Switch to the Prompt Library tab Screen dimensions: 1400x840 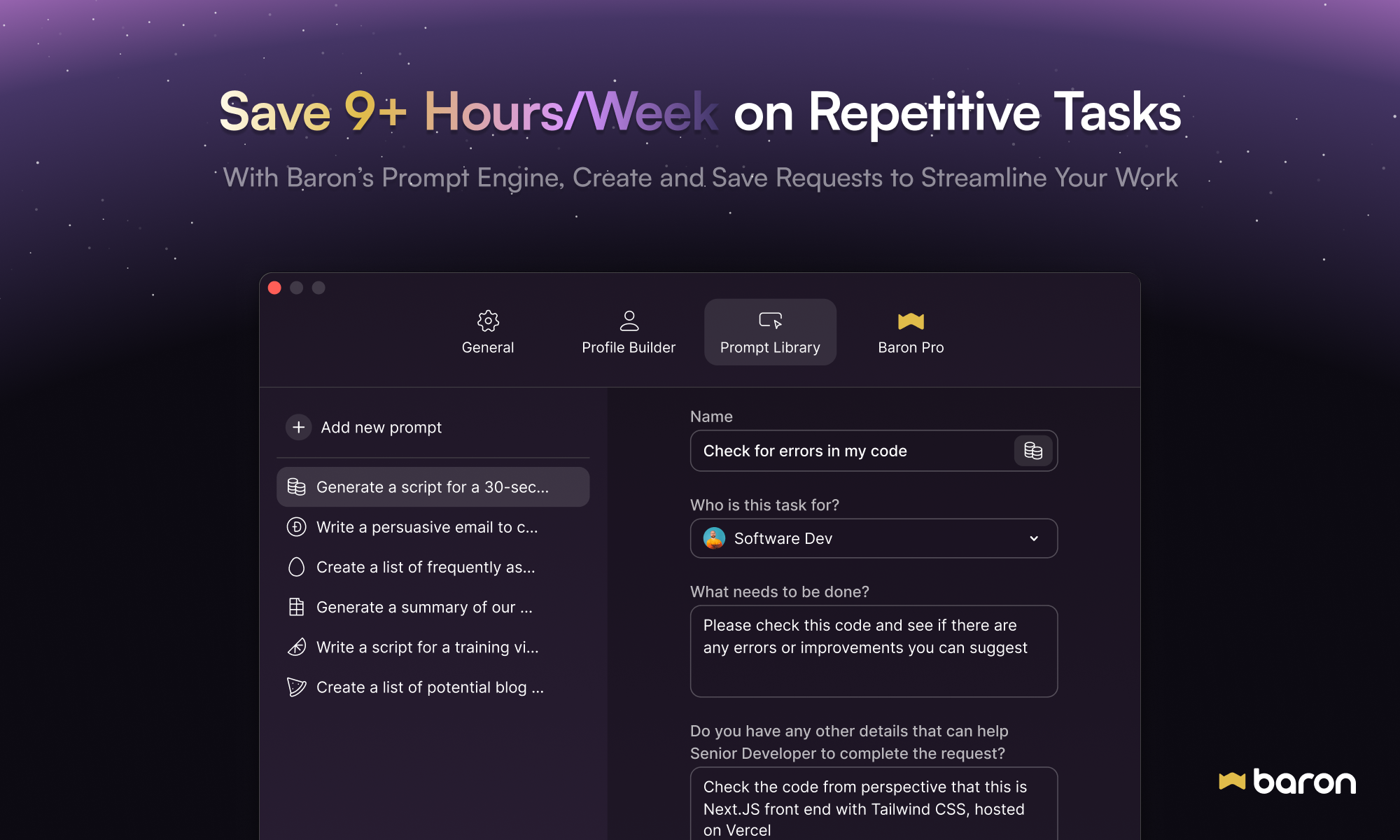coord(770,332)
